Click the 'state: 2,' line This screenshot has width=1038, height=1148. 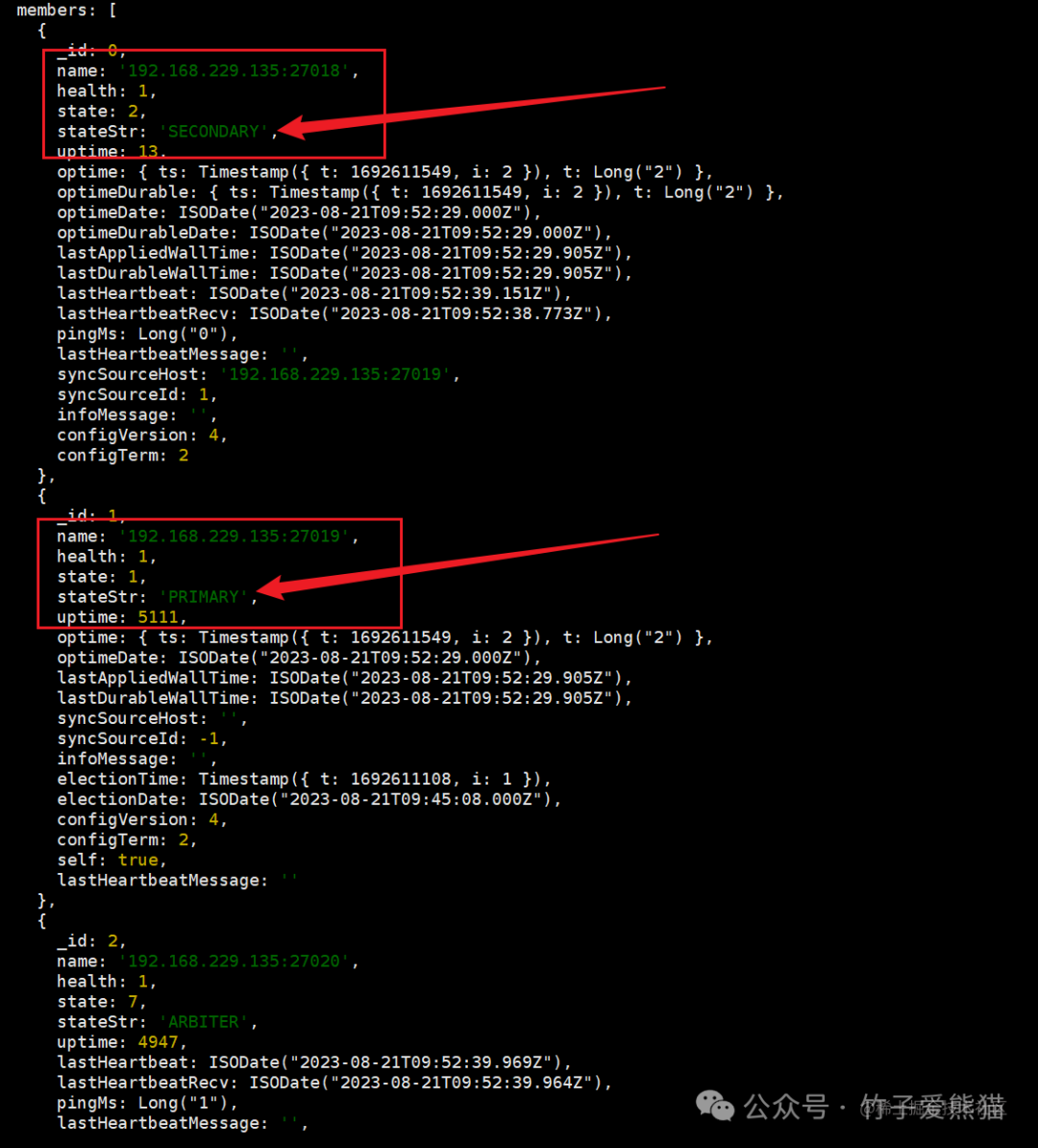102,112
